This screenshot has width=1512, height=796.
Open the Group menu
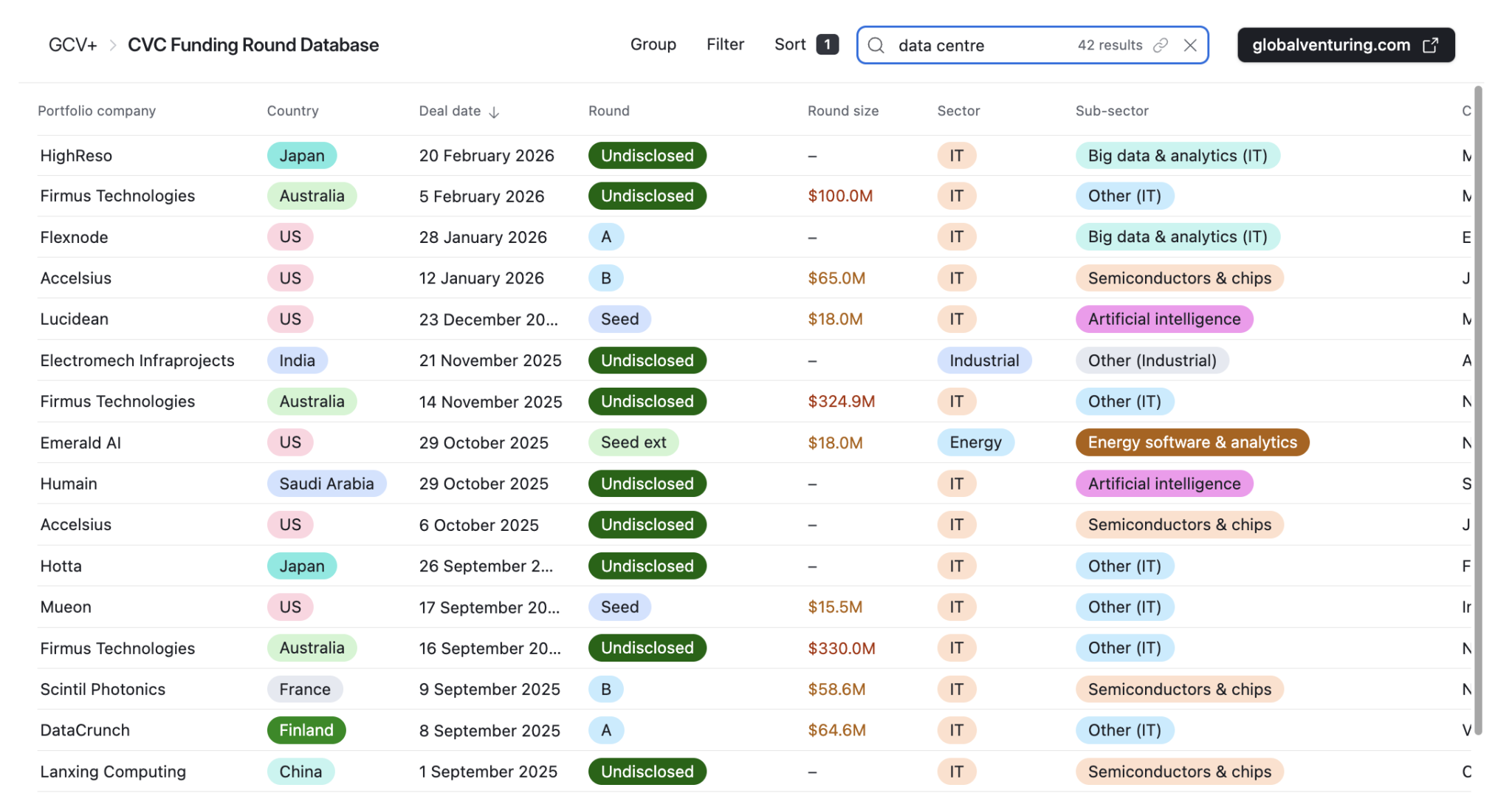coord(653,44)
